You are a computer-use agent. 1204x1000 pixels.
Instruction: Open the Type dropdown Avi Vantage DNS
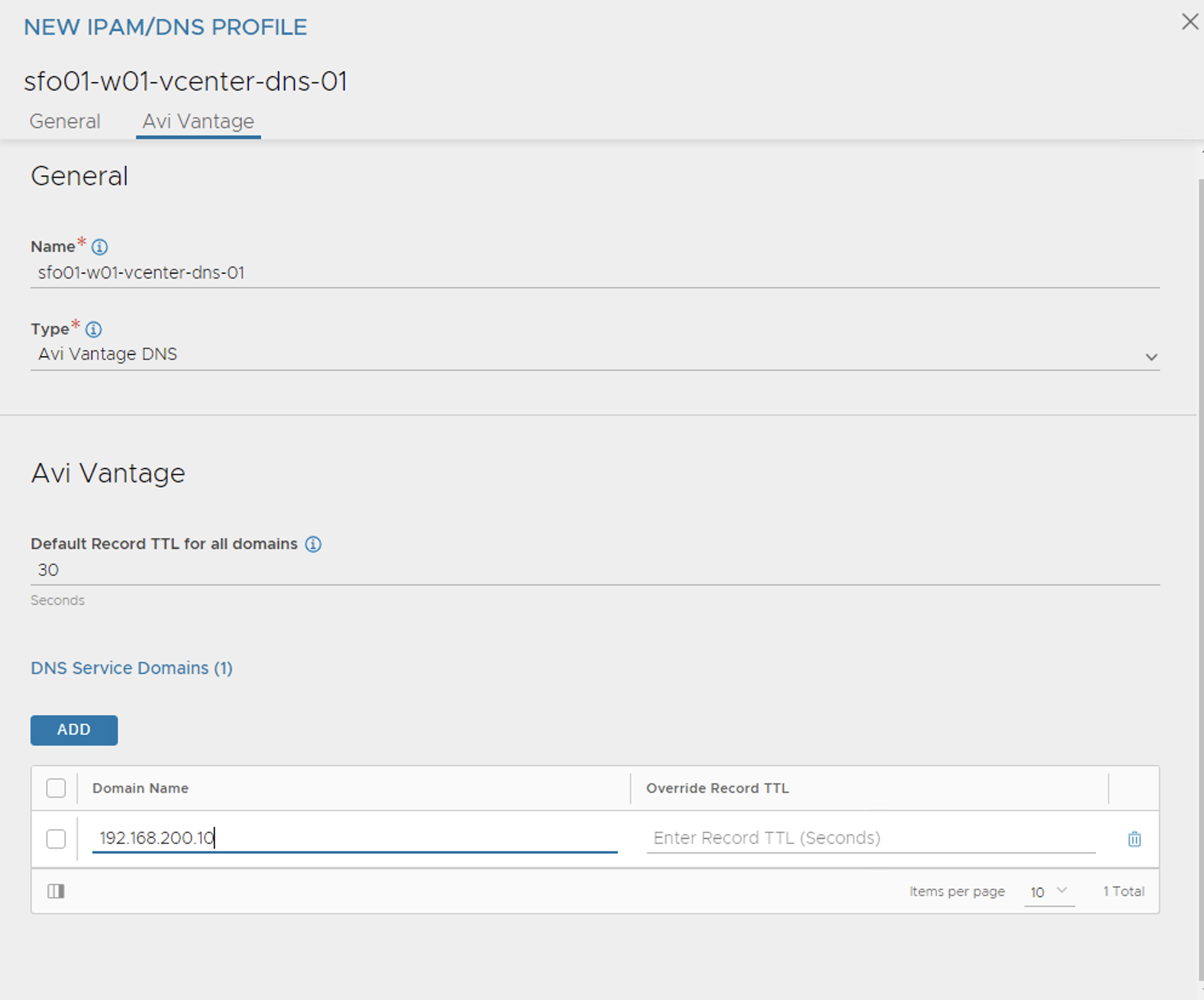click(595, 355)
